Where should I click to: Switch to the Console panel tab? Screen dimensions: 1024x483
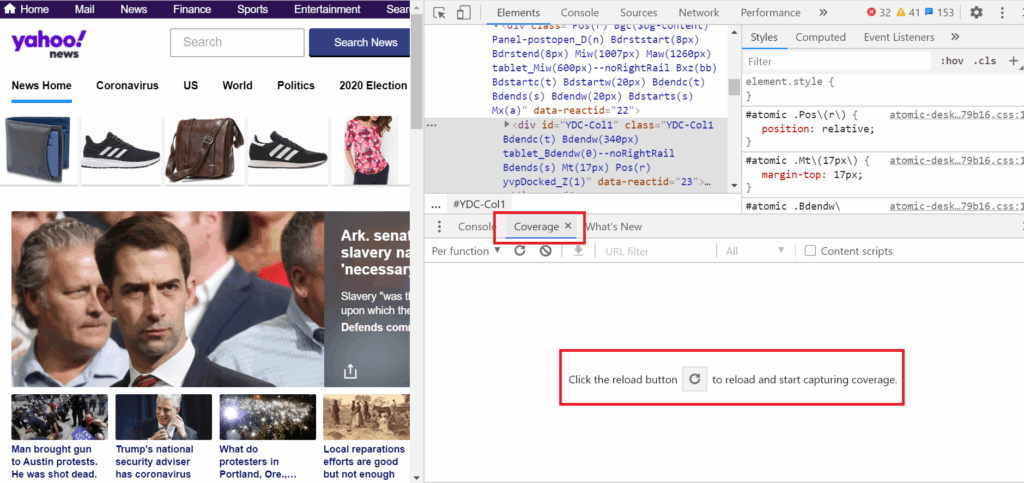click(579, 12)
